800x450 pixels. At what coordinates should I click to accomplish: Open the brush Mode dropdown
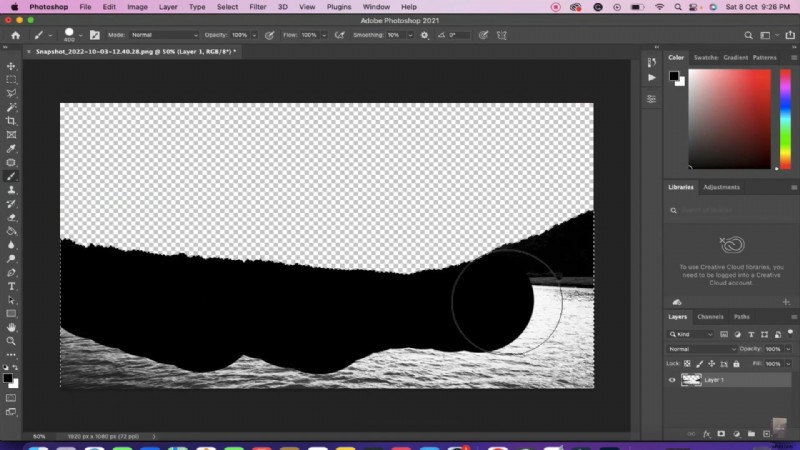pyautogui.click(x=164, y=35)
